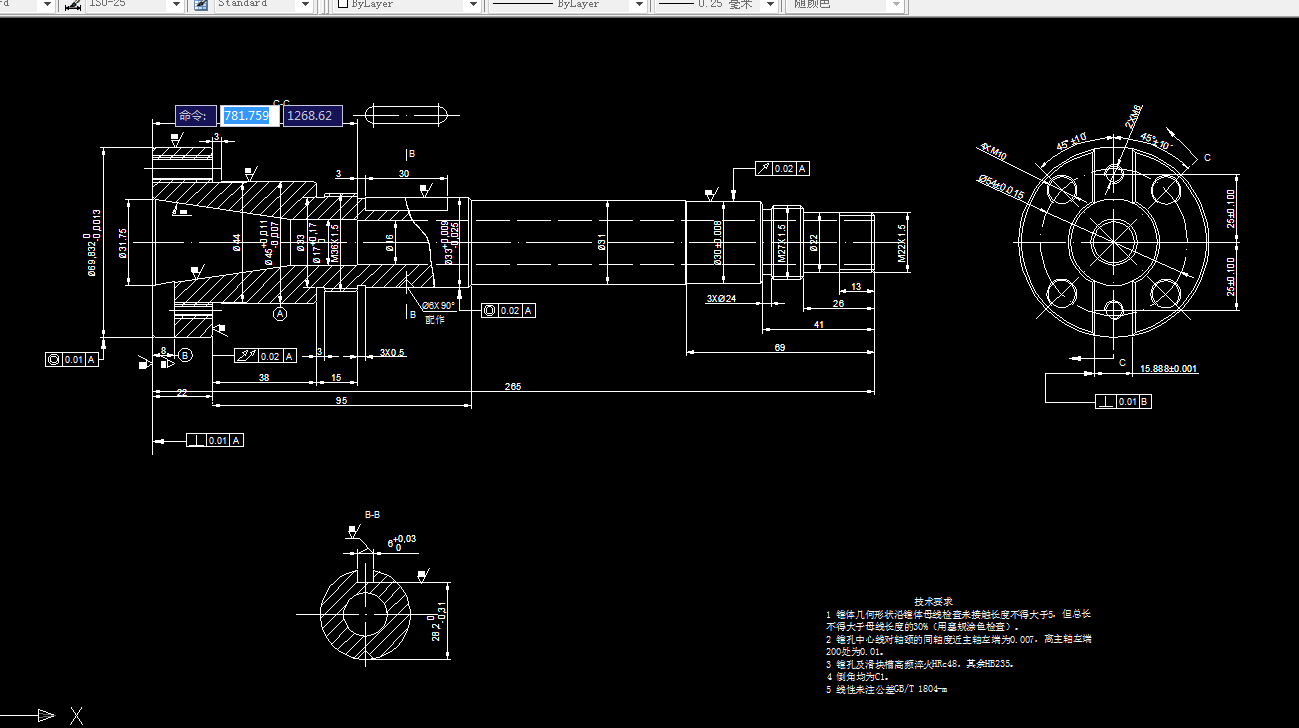The image size is (1299, 728).
Task: Click the text style icon beside Standard
Action: click(x=202, y=5)
